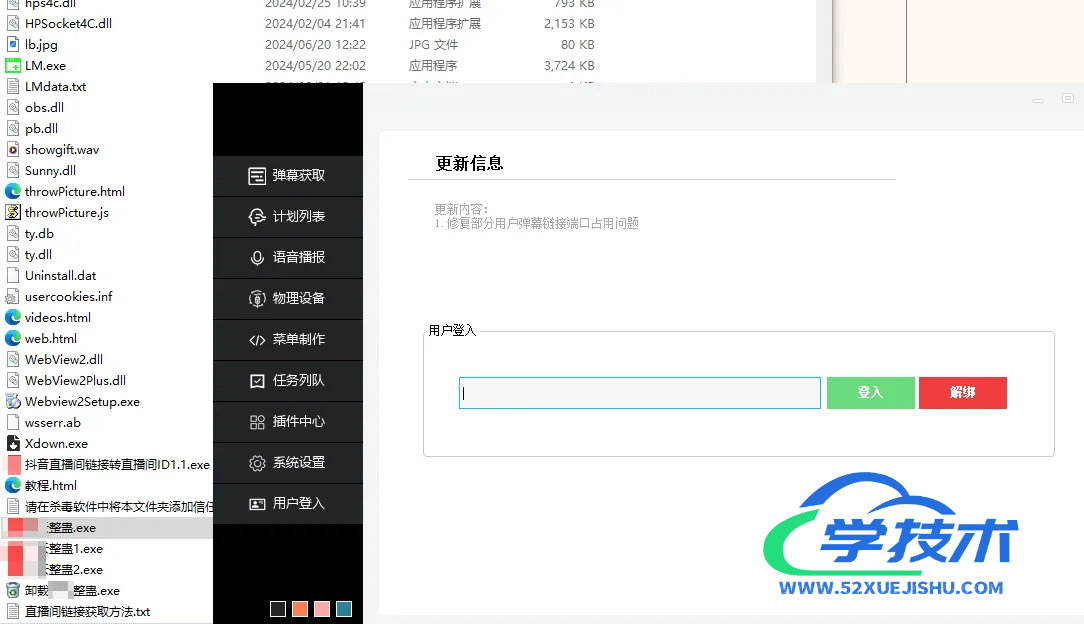Switch to the 用户登入 sidebar tab
The width and height of the screenshot is (1084, 624).
pyautogui.click(x=287, y=504)
